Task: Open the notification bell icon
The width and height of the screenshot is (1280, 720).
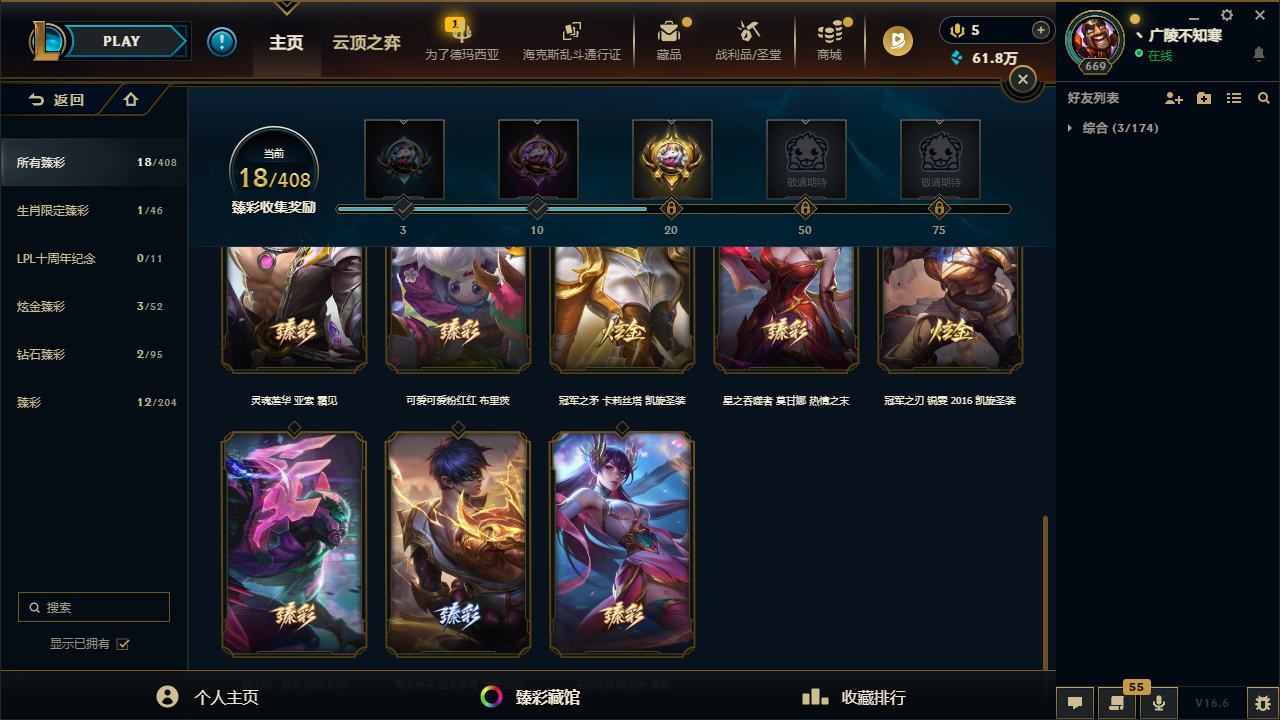Action: [x=1259, y=53]
